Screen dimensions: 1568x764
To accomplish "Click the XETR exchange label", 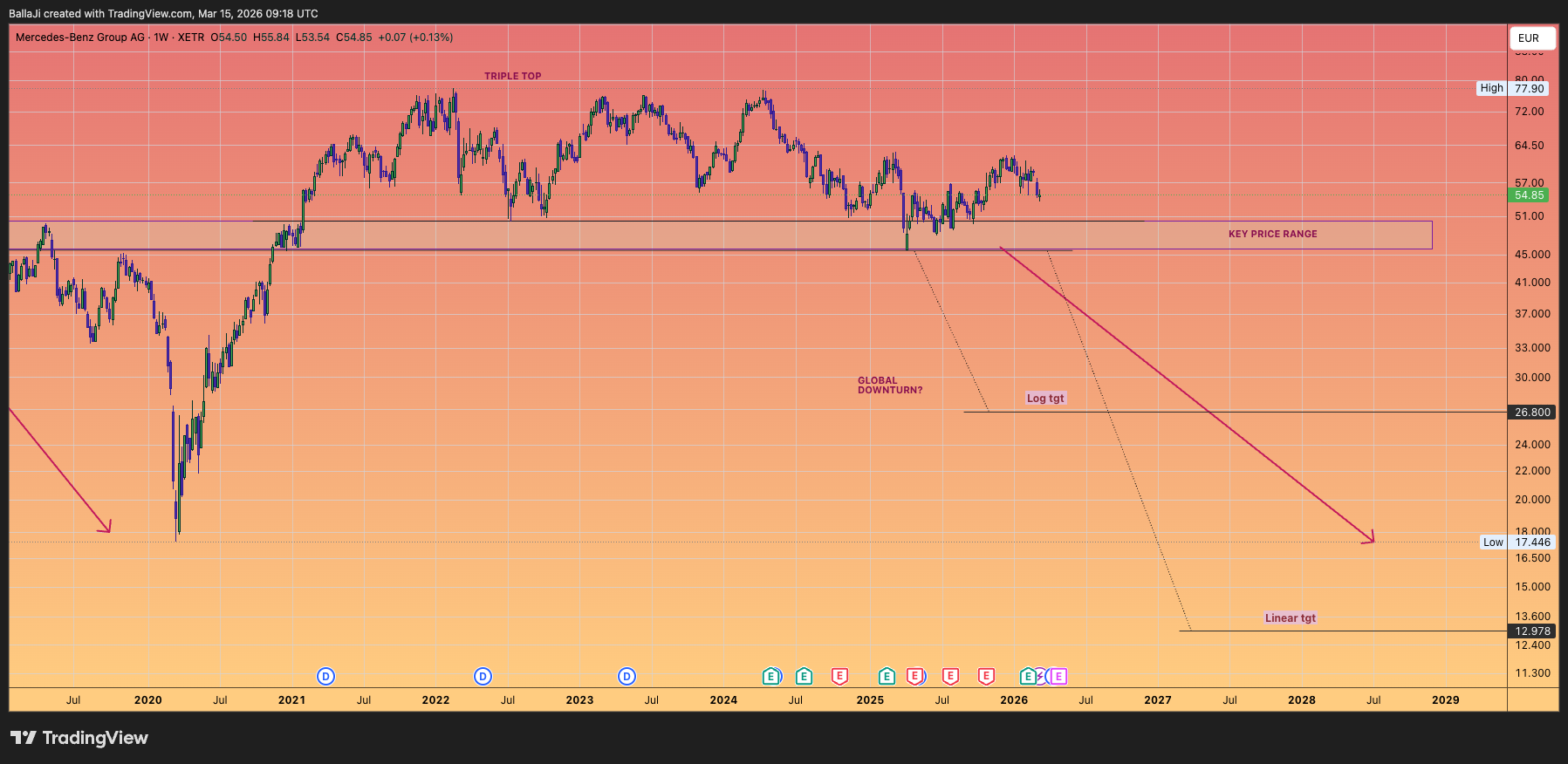I will (x=191, y=38).
